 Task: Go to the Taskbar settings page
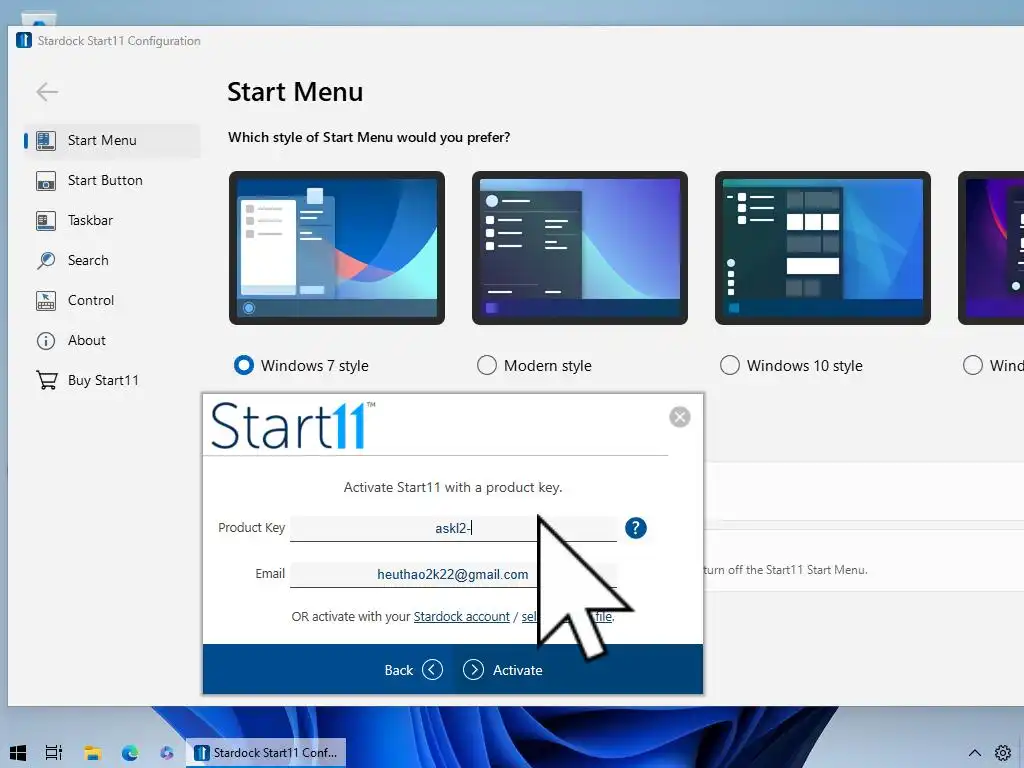(90, 220)
